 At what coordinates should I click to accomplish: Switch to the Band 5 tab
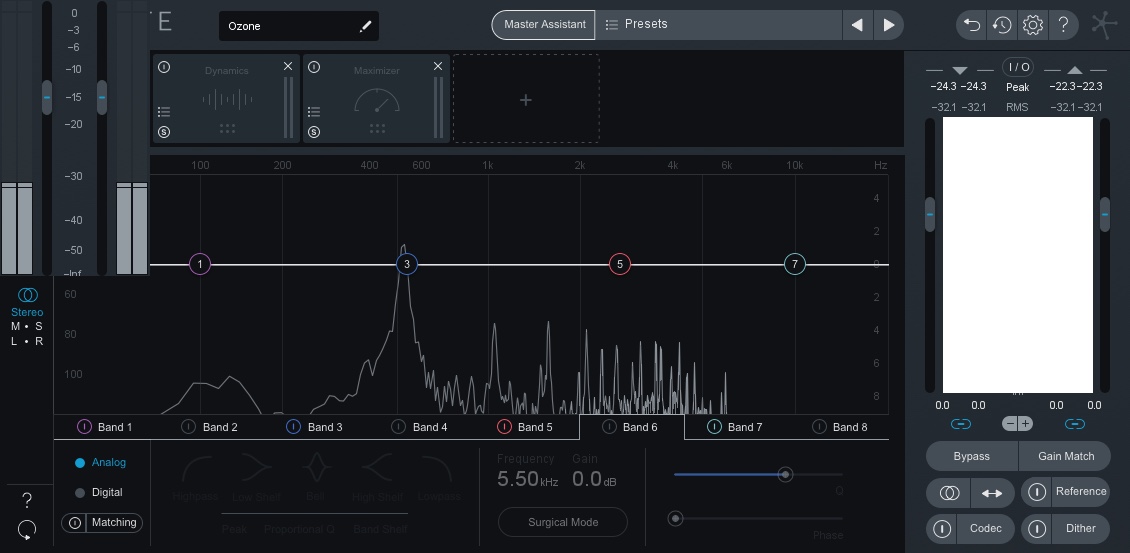click(526, 427)
